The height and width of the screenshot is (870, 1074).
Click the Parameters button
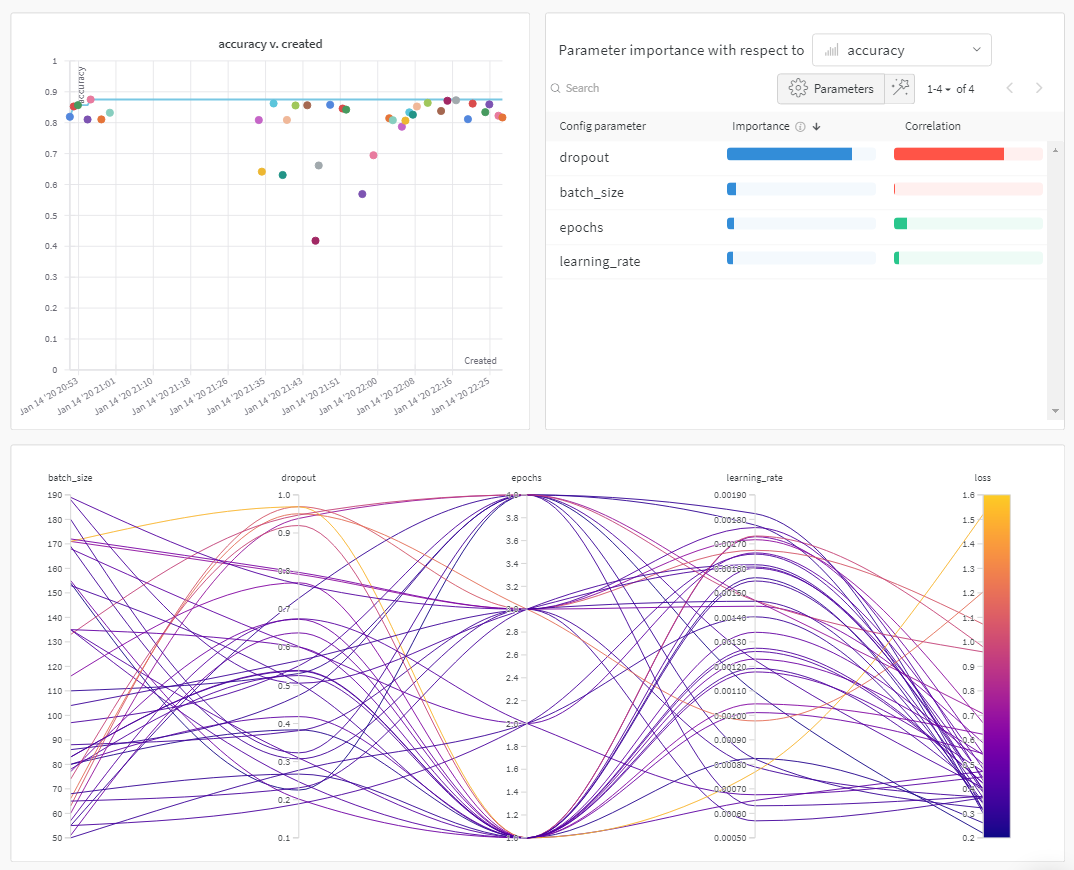[831, 88]
